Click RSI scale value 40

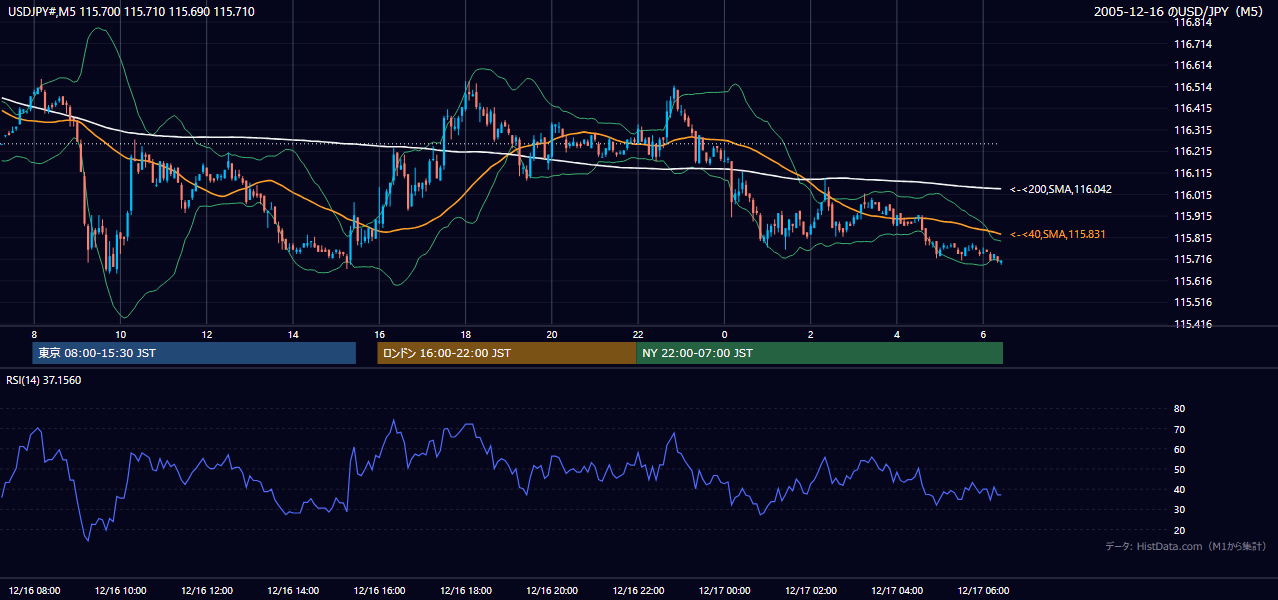pos(1179,489)
